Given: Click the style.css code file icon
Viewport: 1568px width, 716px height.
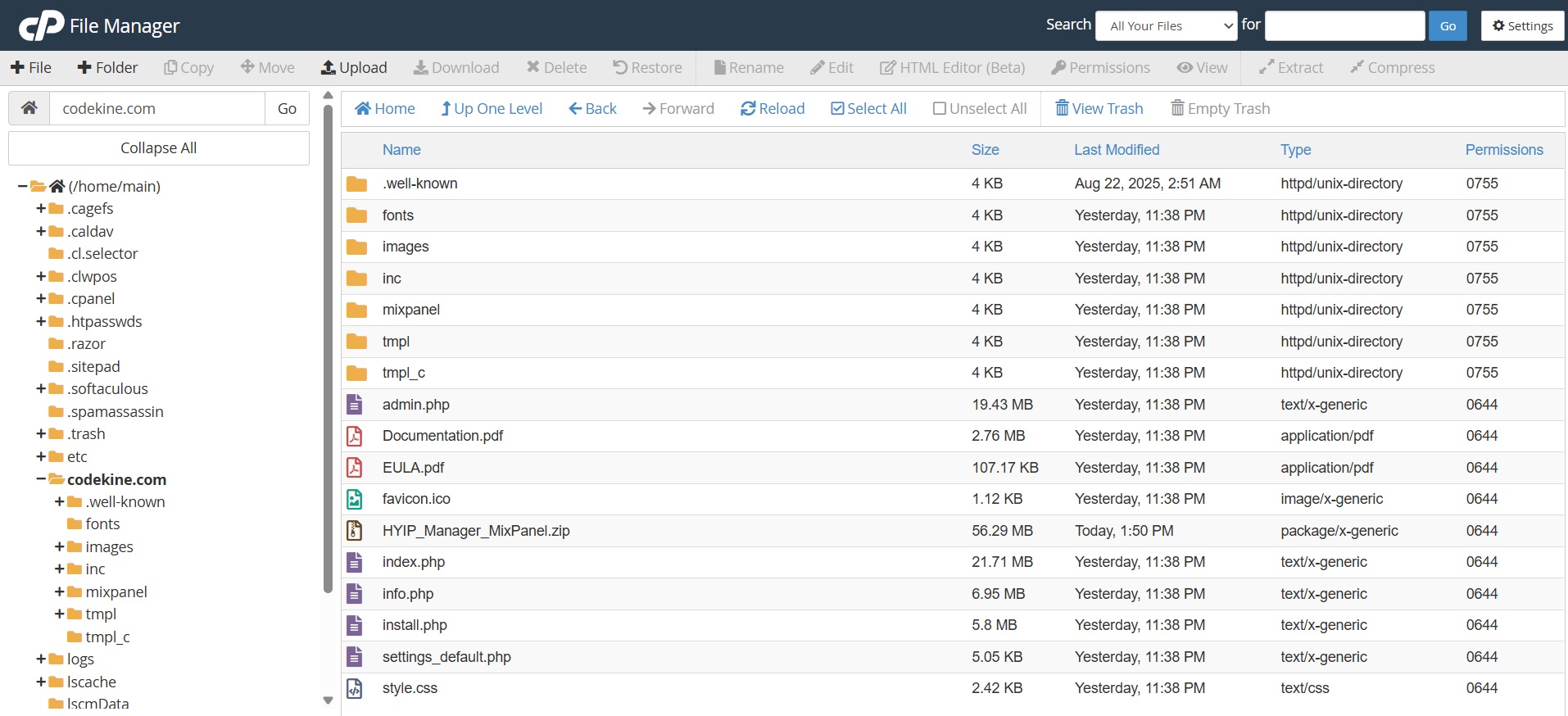Looking at the screenshot, I should pyautogui.click(x=355, y=688).
